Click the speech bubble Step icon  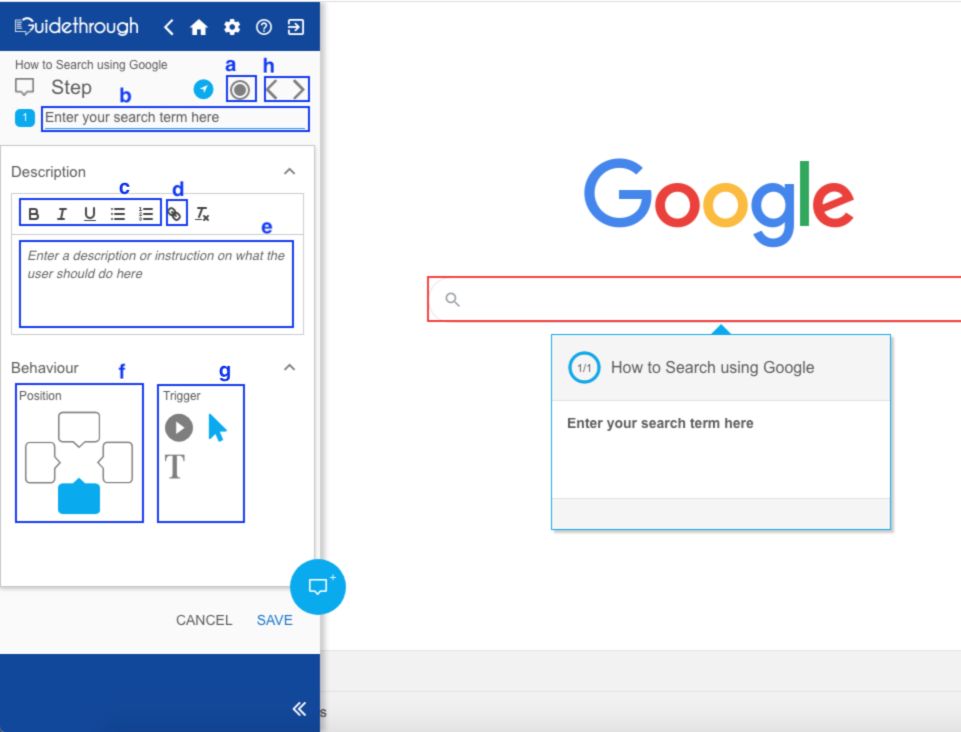[25, 87]
